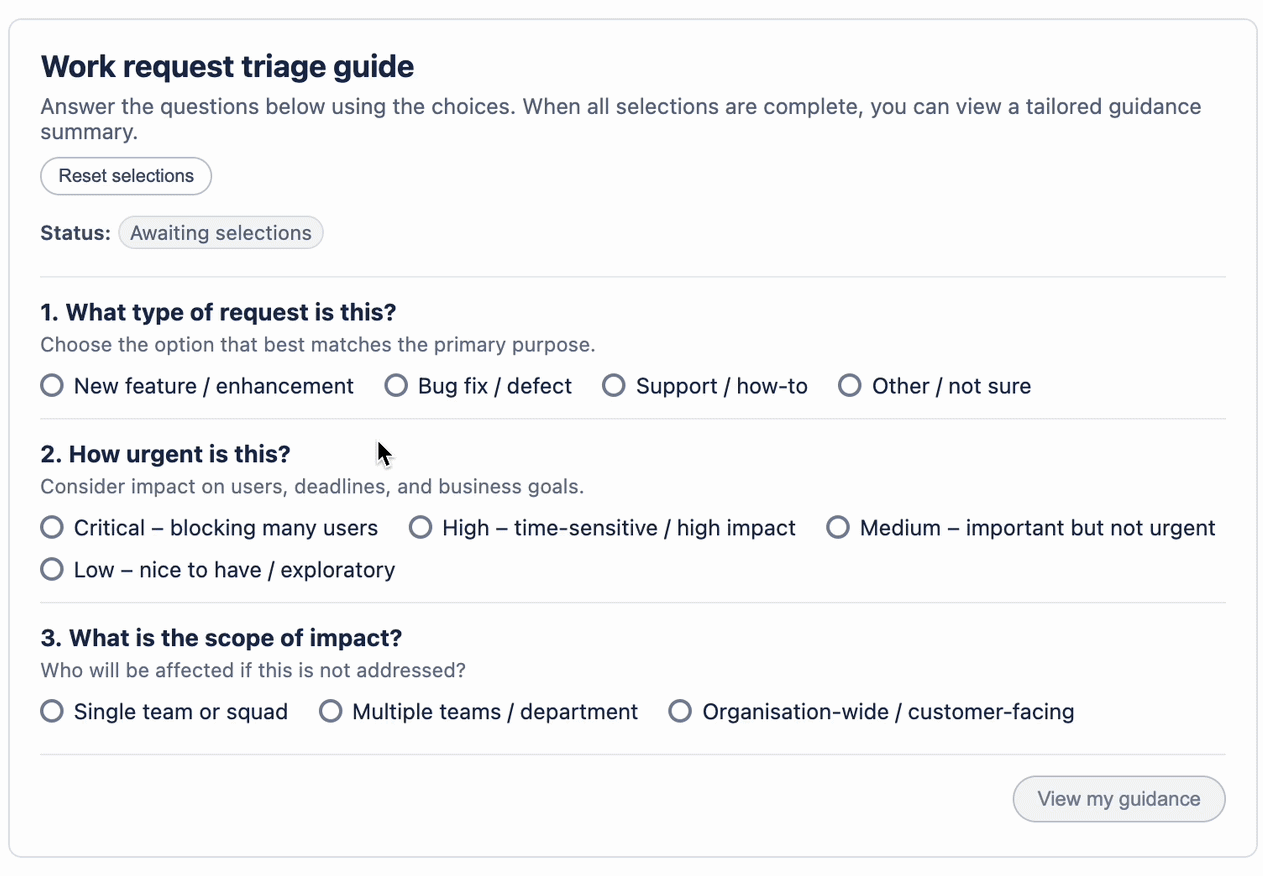Screen dimensions: 1263x876
Task: Choose "Bug fix / defect" as request type
Action: tap(396, 385)
